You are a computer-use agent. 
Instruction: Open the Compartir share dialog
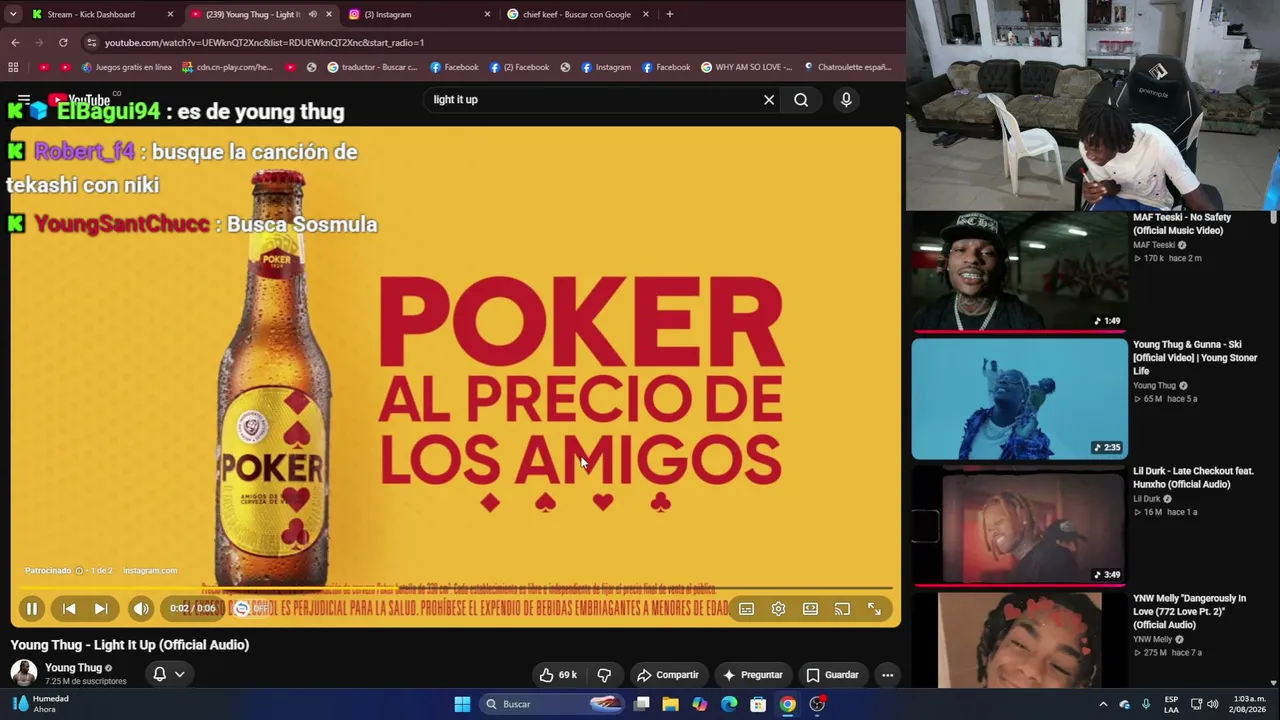tap(668, 675)
